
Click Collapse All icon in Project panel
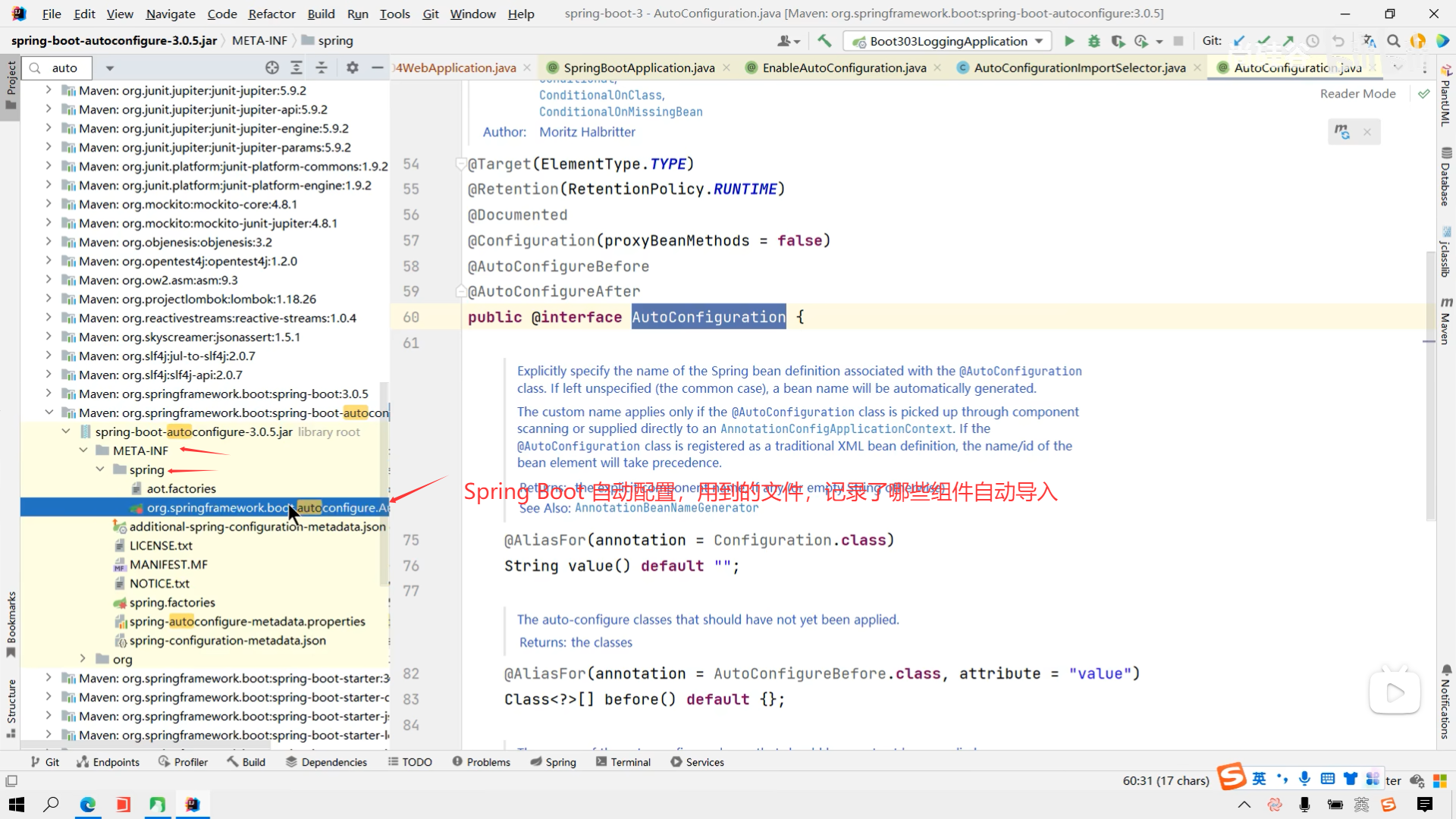click(322, 67)
